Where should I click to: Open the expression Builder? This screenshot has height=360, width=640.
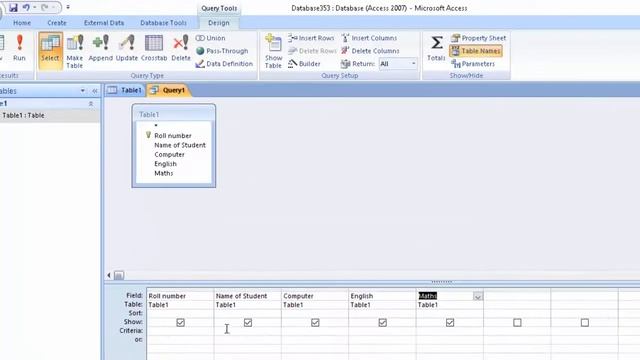click(304, 64)
